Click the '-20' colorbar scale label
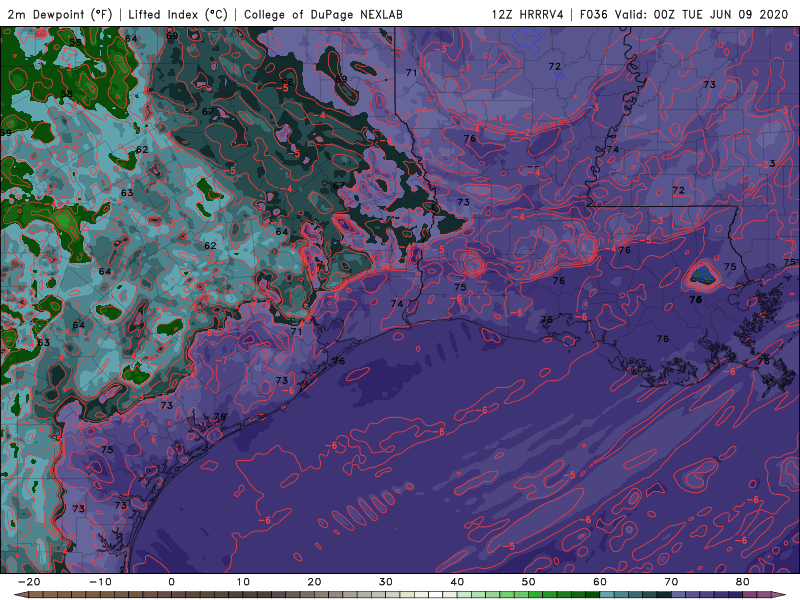The height and width of the screenshot is (600, 800). click(x=29, y=582)
